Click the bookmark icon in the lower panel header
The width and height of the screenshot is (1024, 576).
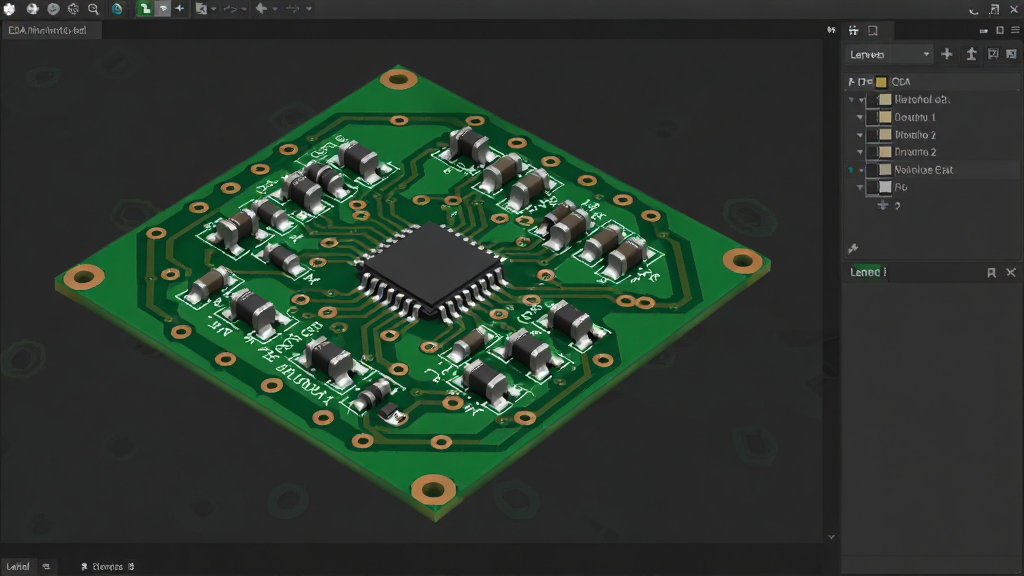coord(991,272)
